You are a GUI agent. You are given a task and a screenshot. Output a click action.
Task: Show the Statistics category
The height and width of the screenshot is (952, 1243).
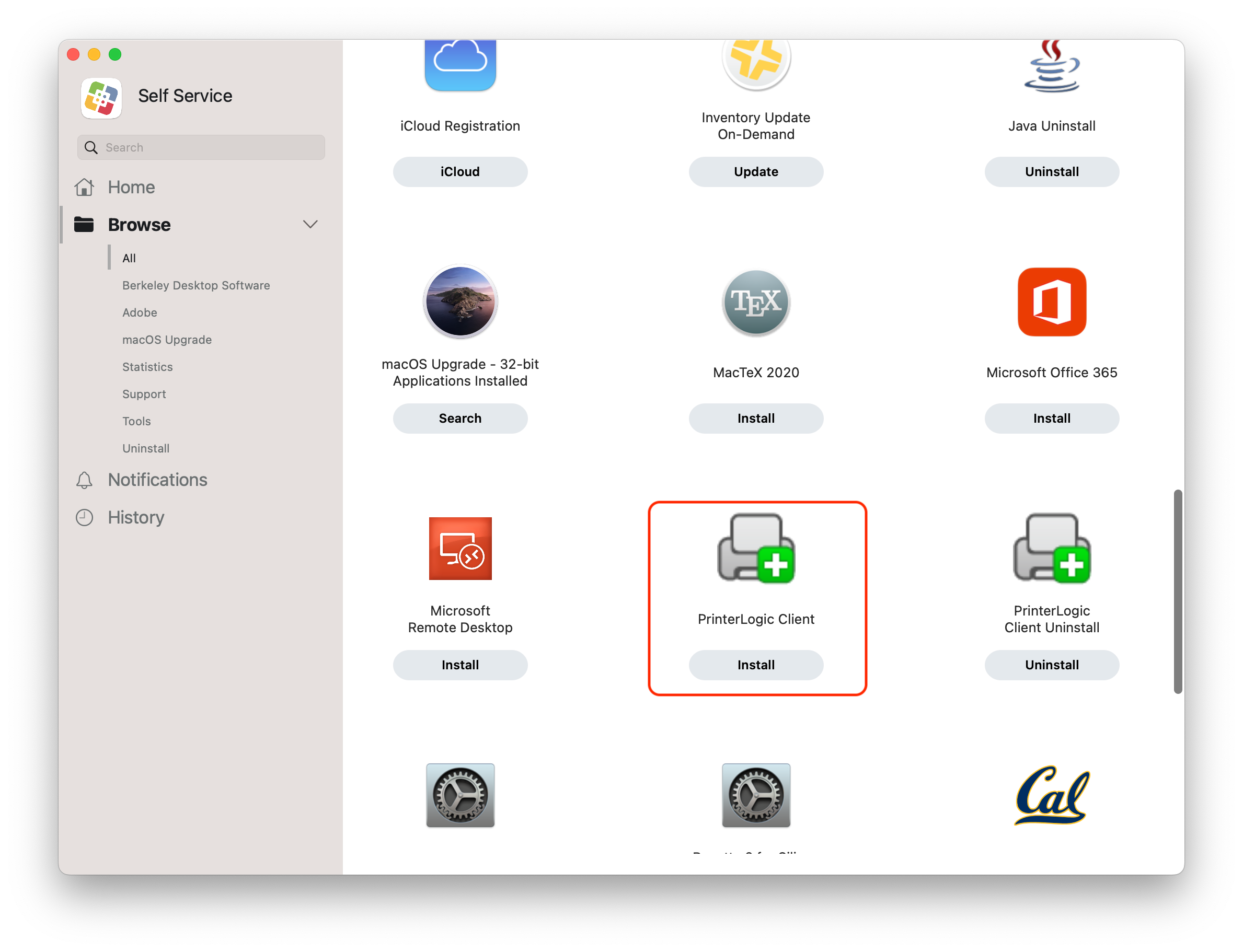[147, 367]
